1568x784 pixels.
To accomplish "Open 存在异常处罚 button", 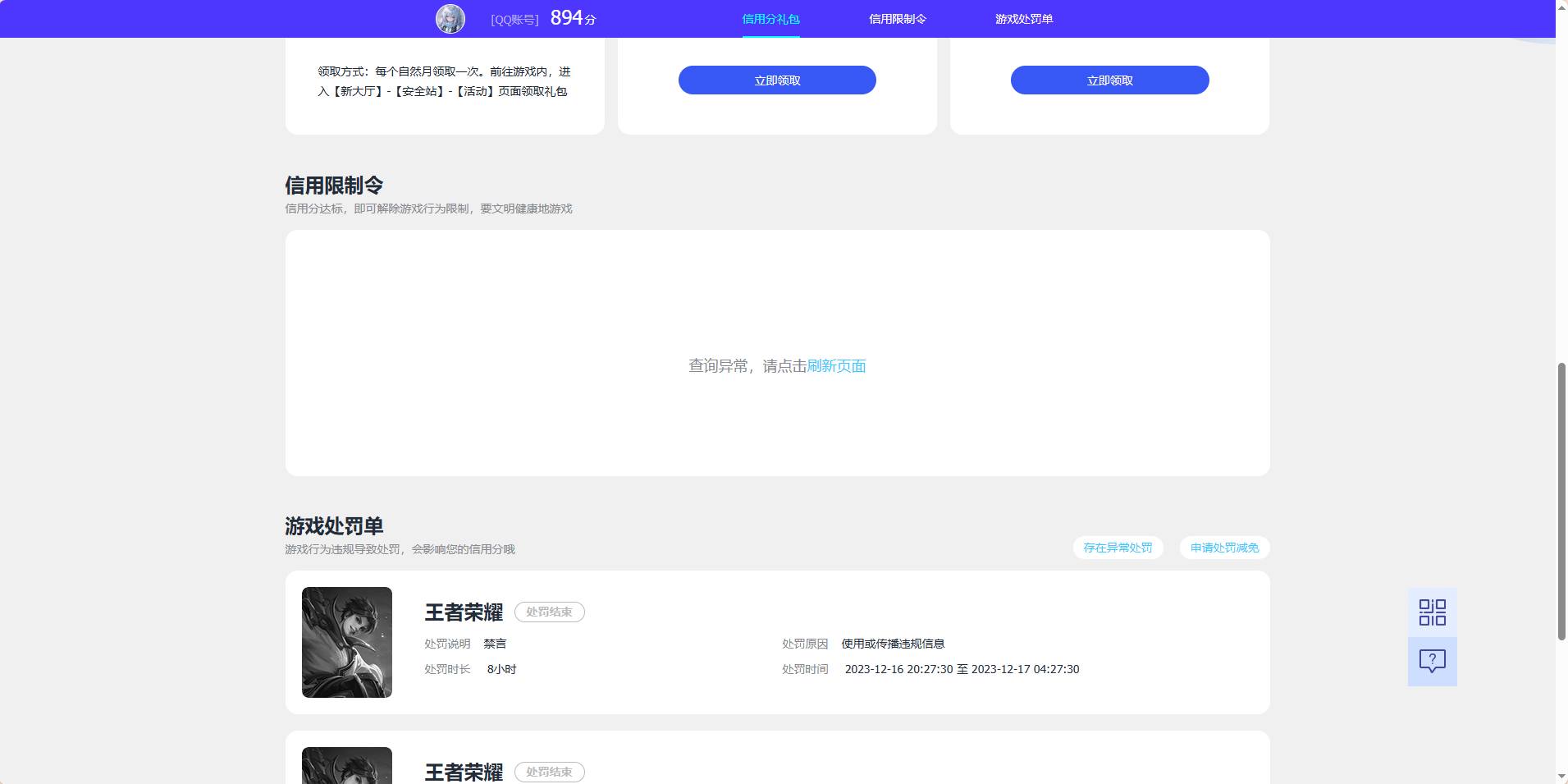I will point(1118,548).
